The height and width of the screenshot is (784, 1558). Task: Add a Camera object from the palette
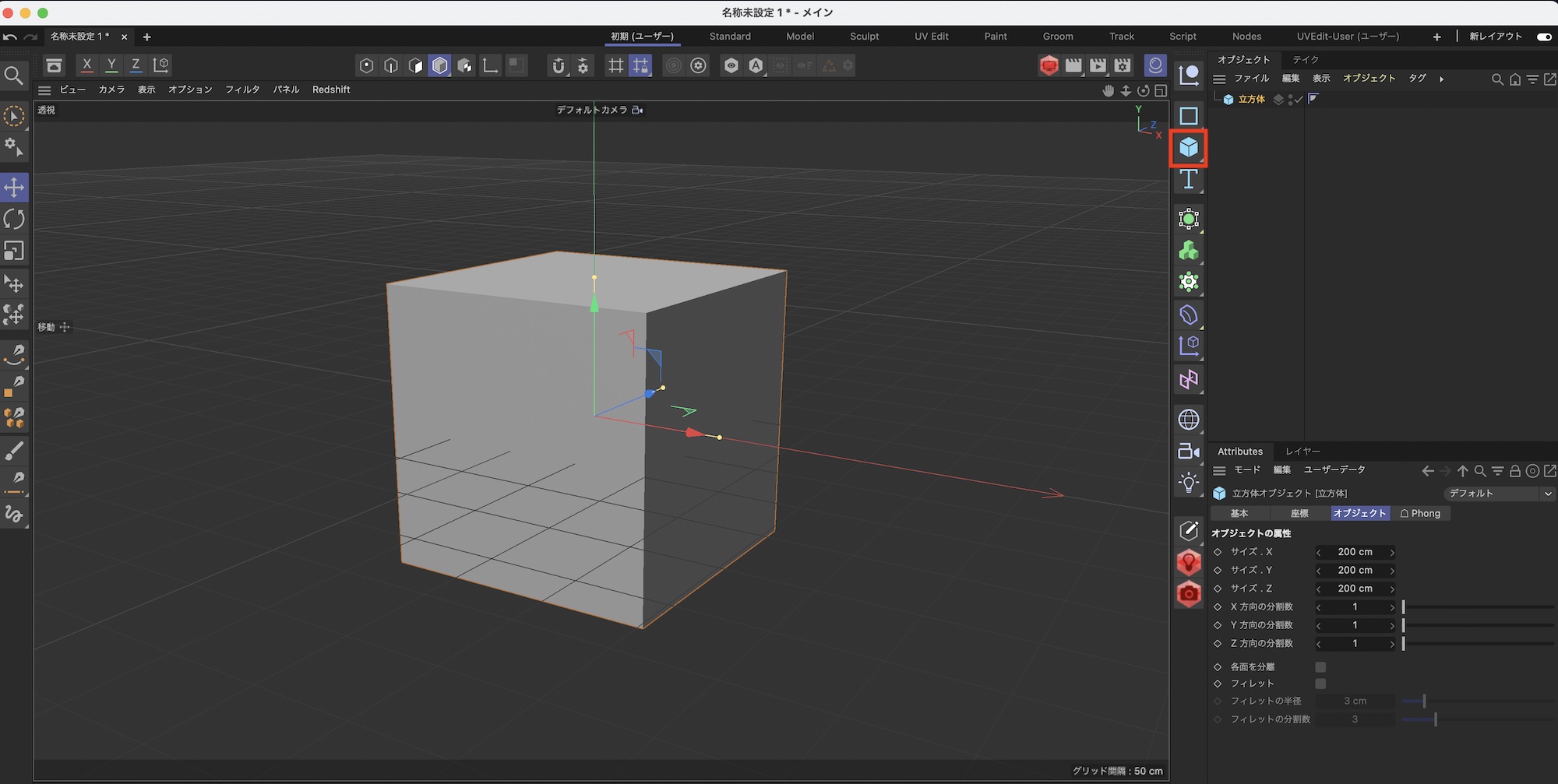pyautogui.click(x=1188, y=452)
